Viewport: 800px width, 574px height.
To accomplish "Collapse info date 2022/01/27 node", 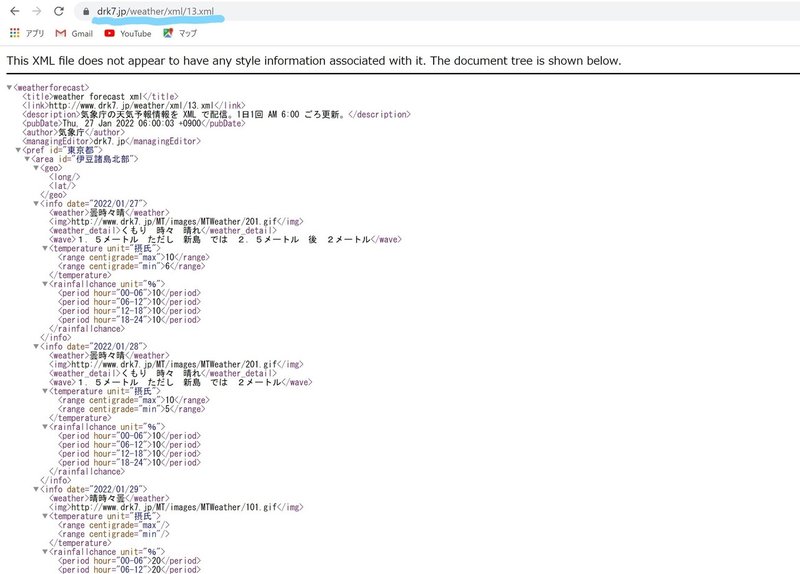I will pos(36,204).
